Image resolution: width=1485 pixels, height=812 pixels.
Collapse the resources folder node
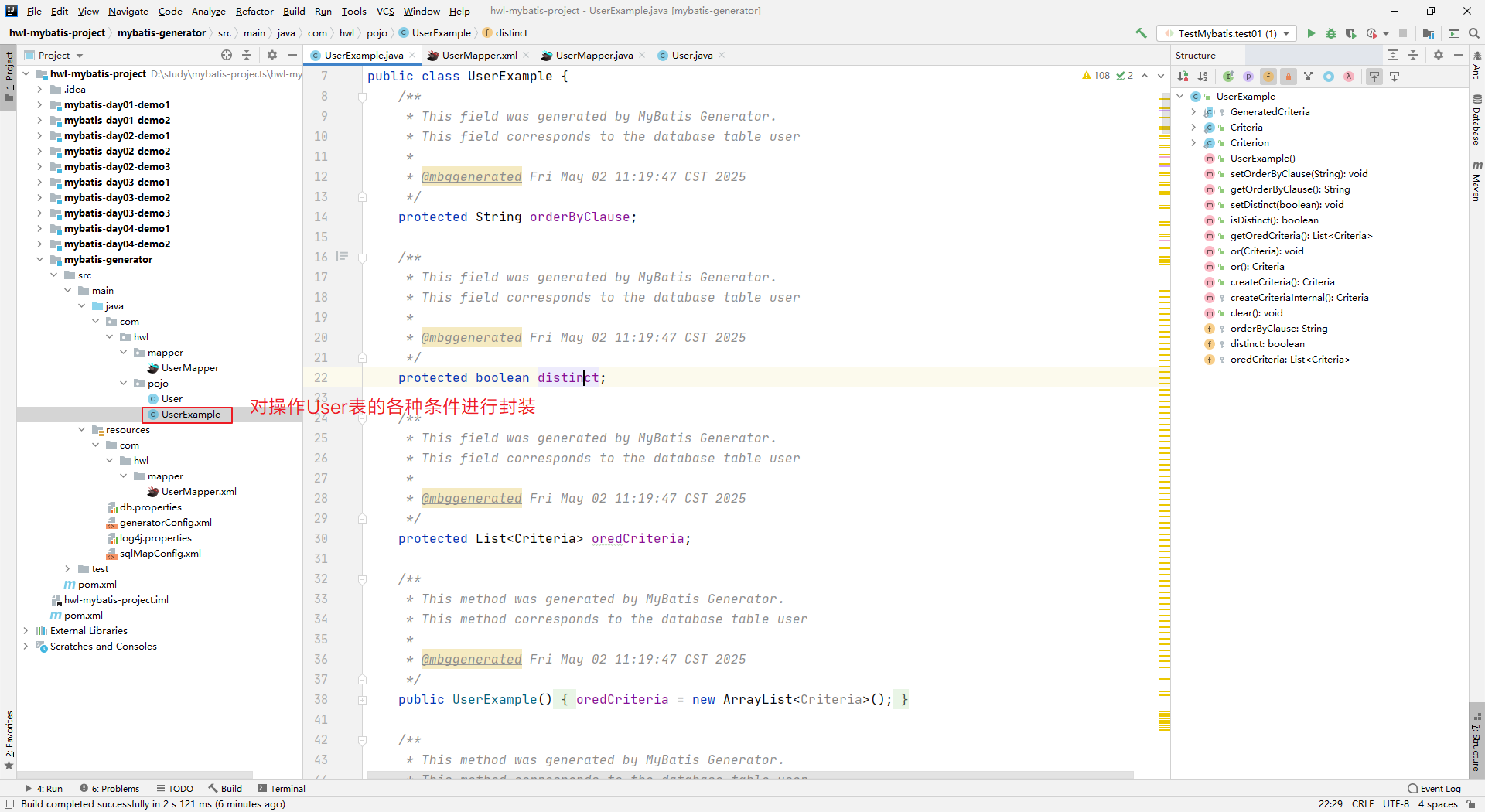coord(81,429)
